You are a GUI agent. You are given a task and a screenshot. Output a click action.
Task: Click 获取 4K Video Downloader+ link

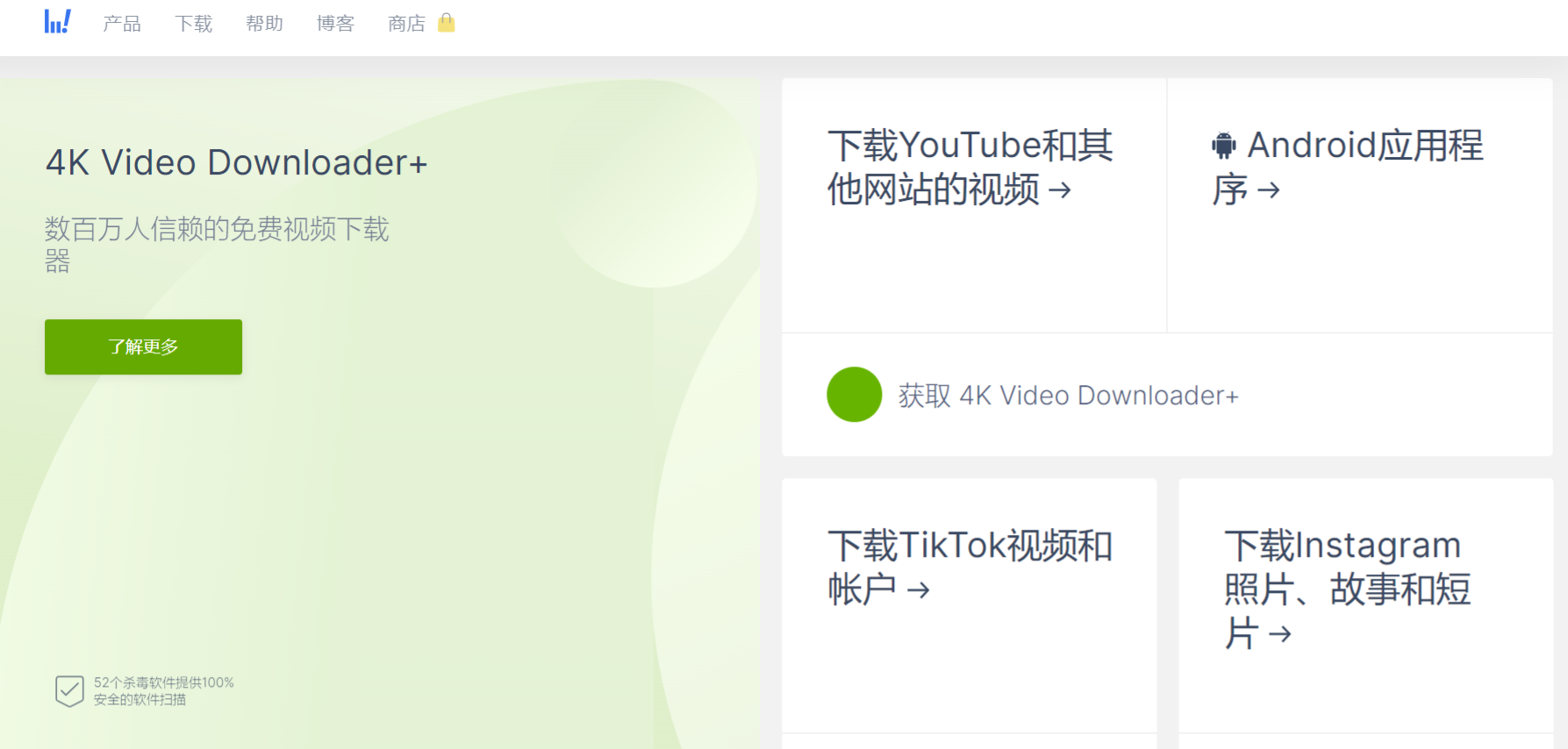1068,396
